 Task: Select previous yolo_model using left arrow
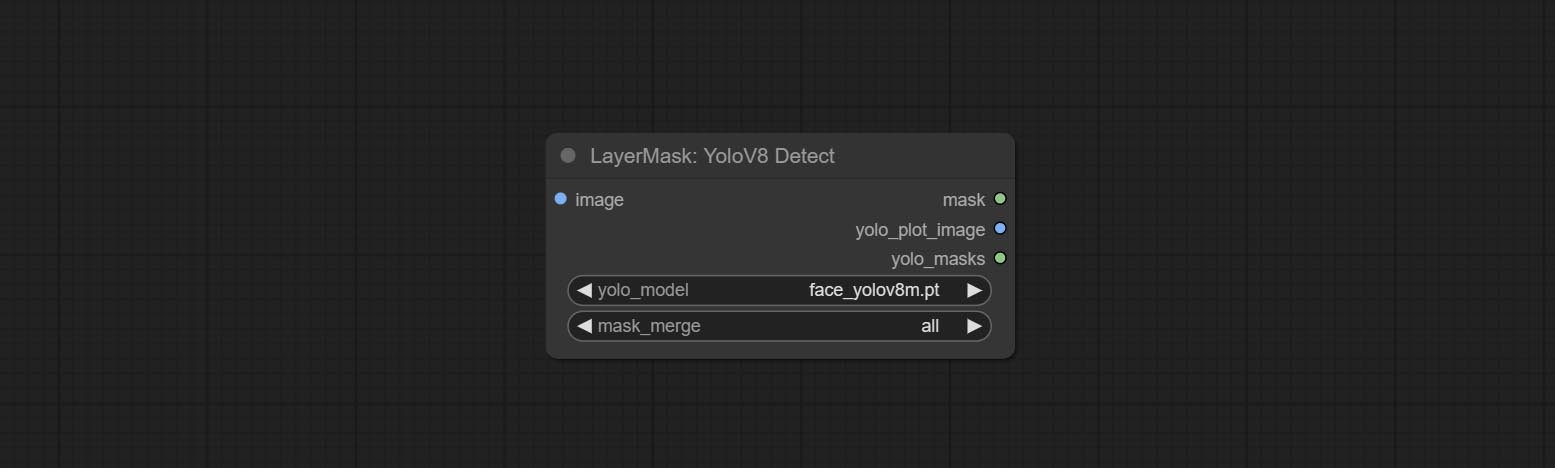[x=584, y=291]
